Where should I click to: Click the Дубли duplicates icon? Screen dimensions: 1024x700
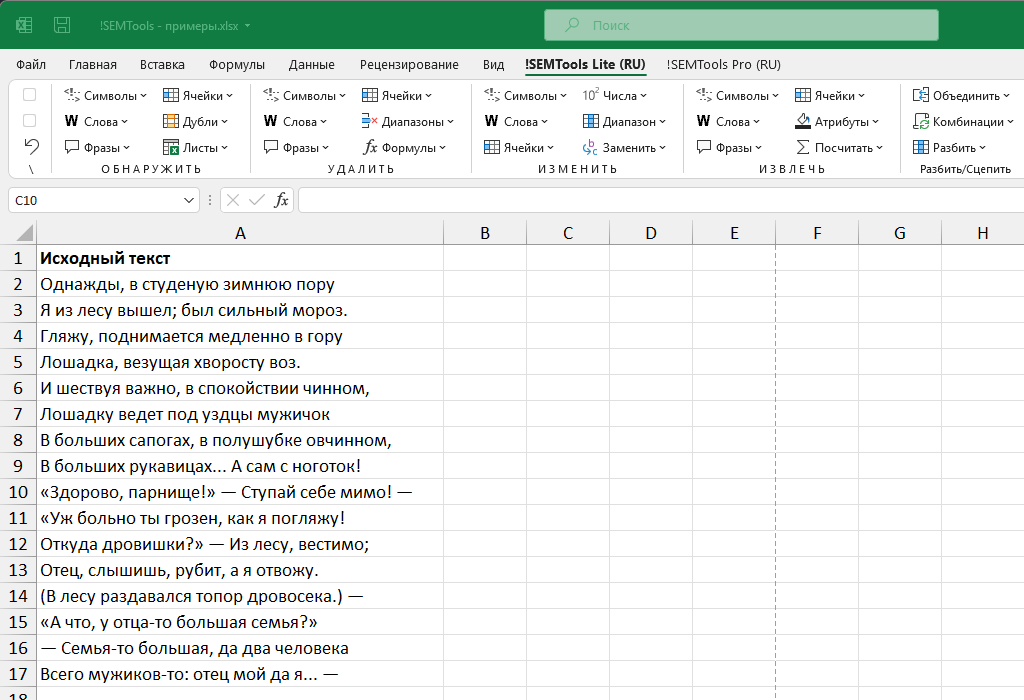tap(170, 121)
